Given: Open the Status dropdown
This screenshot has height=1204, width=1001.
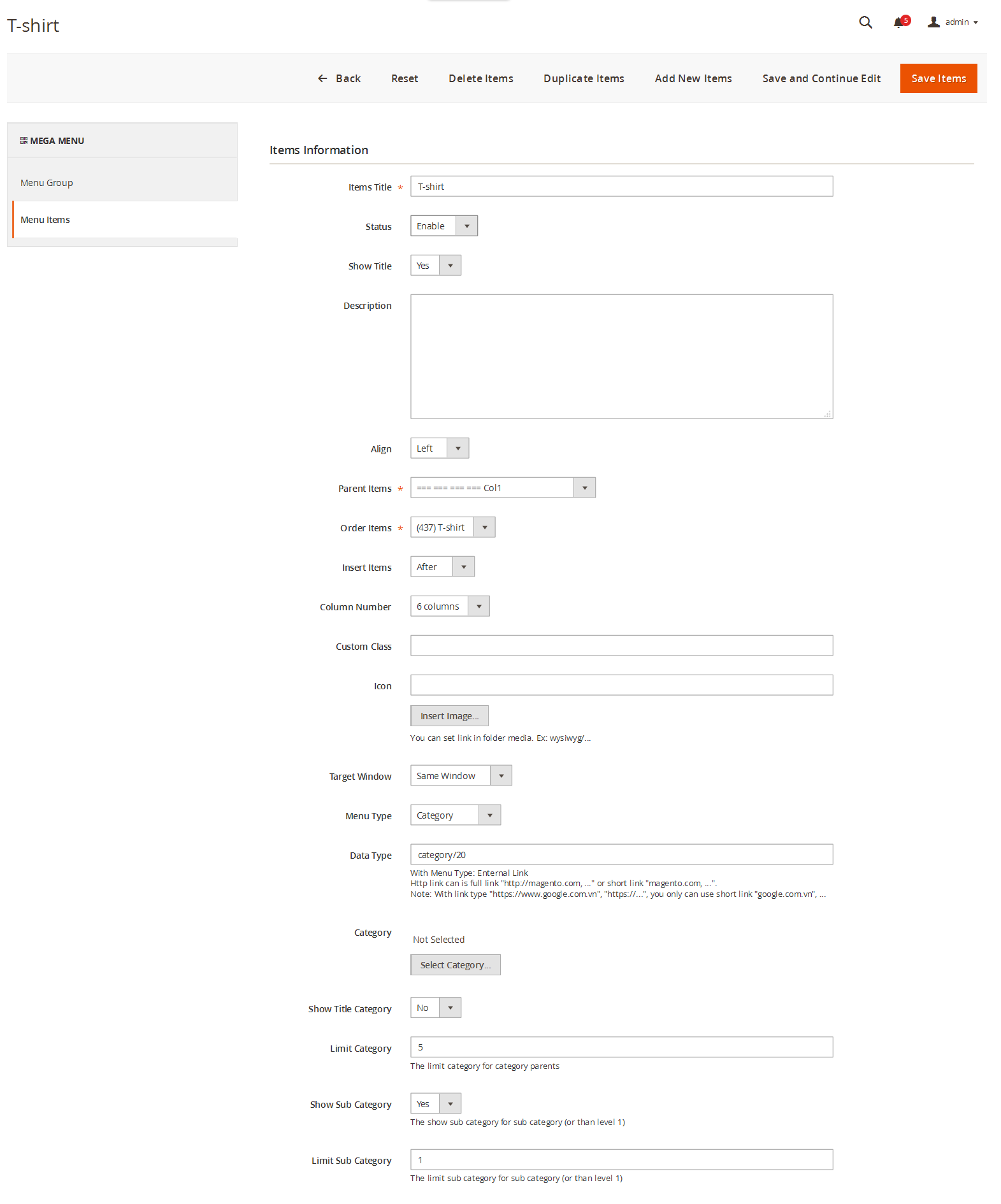Looking at the screenshot, I should 443,226.
